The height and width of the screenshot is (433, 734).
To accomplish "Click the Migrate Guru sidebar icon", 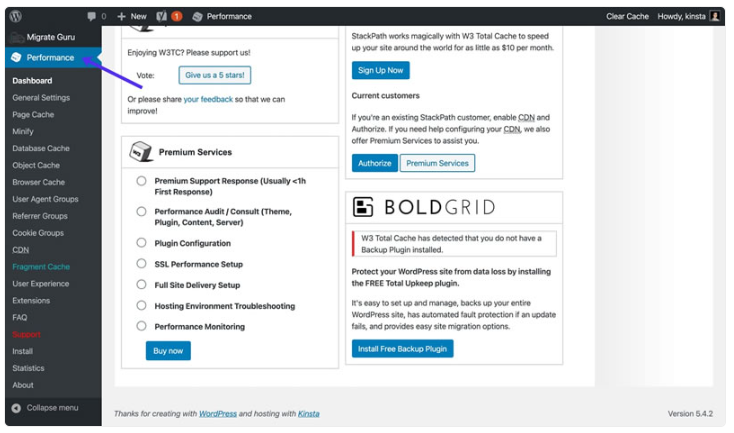I will tap(16, 37).
